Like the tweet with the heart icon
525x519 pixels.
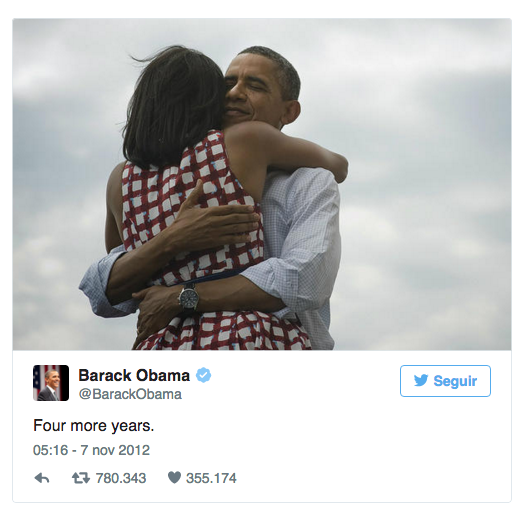tap(174, 477)
